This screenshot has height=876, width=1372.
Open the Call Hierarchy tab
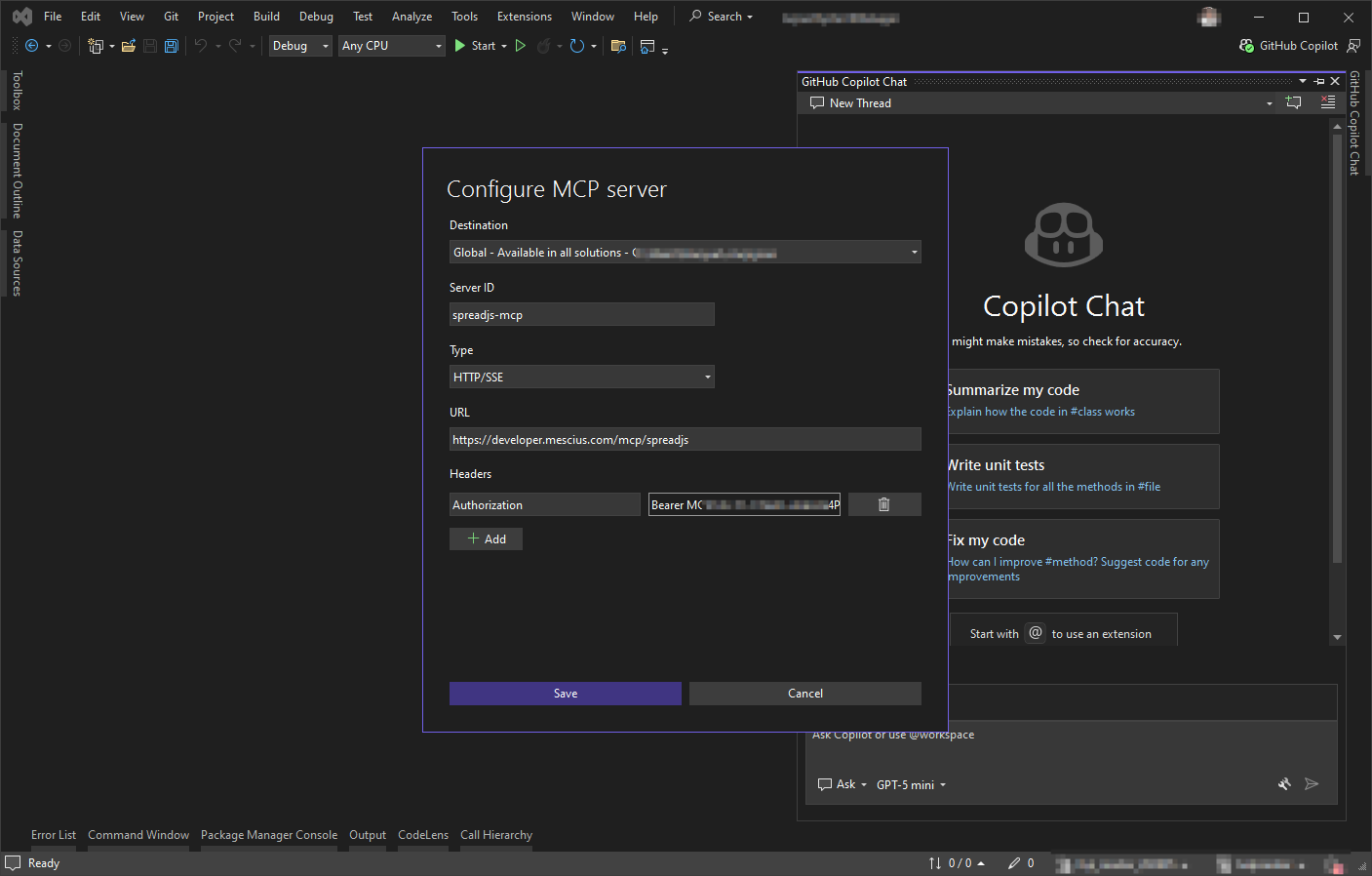click(x=496, y=835)
